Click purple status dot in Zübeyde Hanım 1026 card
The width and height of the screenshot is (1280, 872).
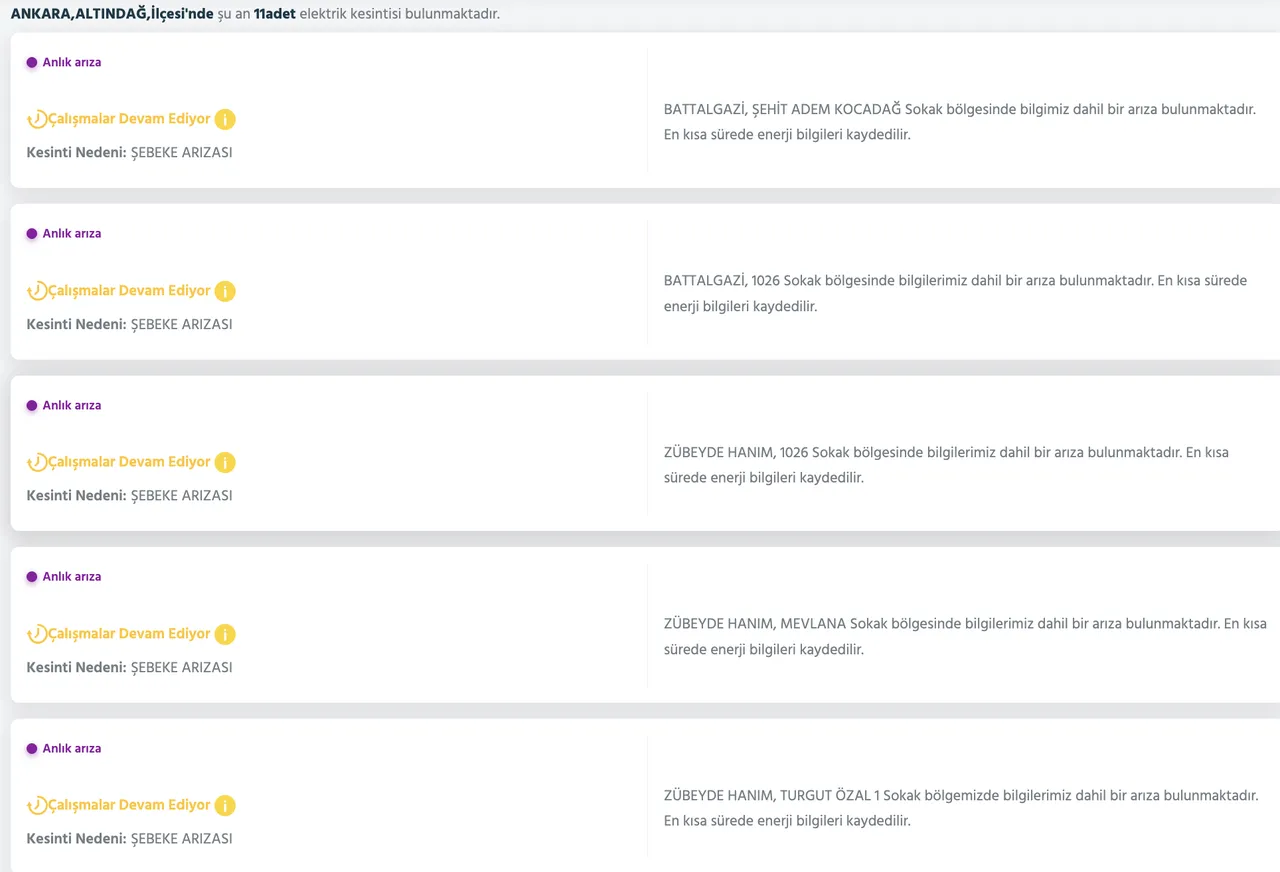[32, 406]
